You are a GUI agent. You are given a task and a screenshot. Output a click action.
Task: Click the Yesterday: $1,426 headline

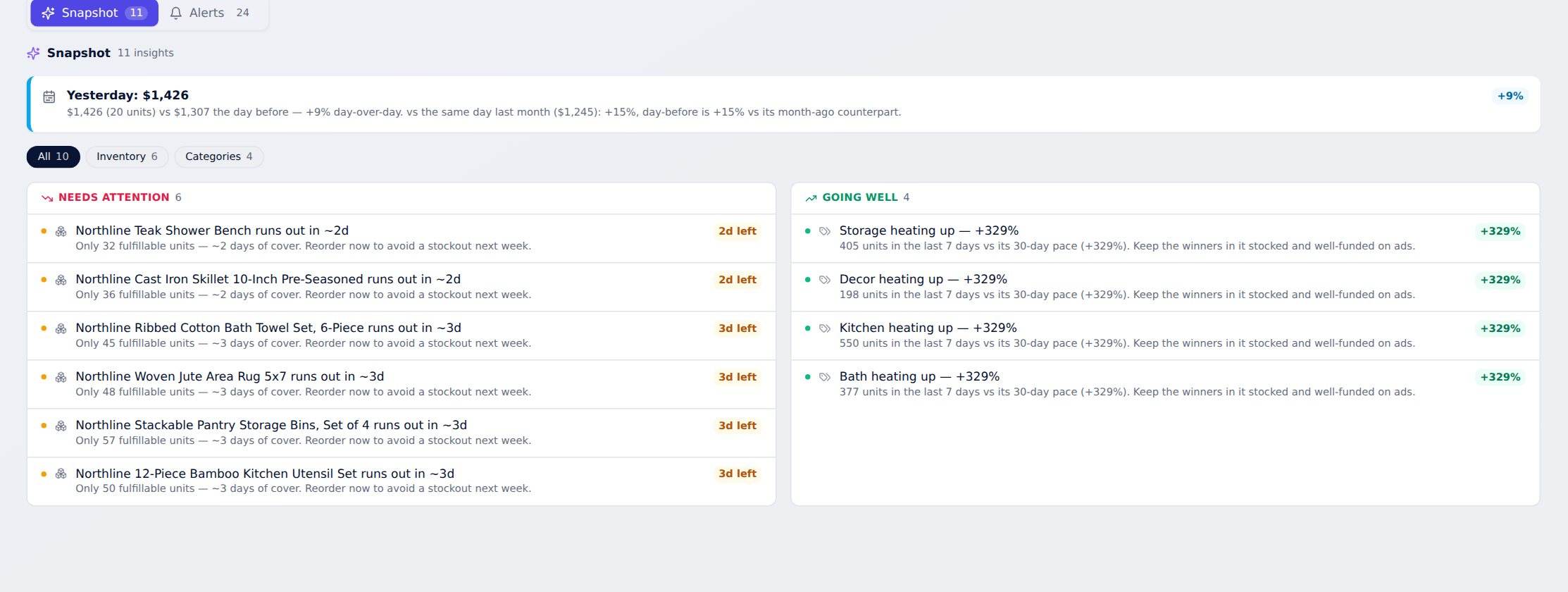click(x=127, y=95)
